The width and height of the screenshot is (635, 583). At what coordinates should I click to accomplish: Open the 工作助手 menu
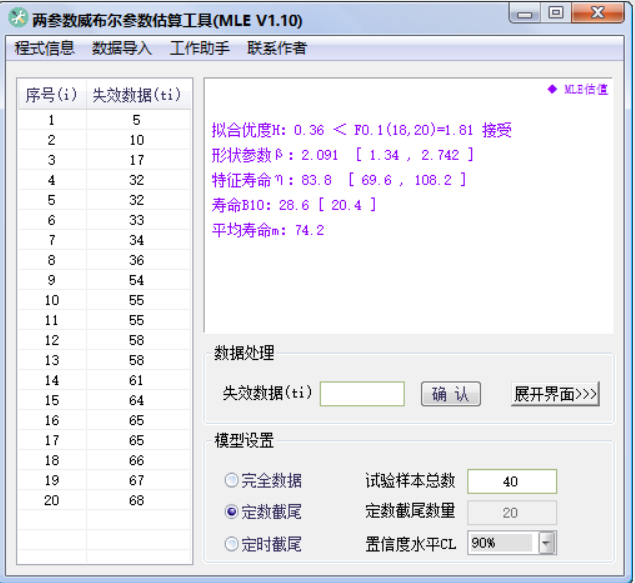tap(200, 48)
